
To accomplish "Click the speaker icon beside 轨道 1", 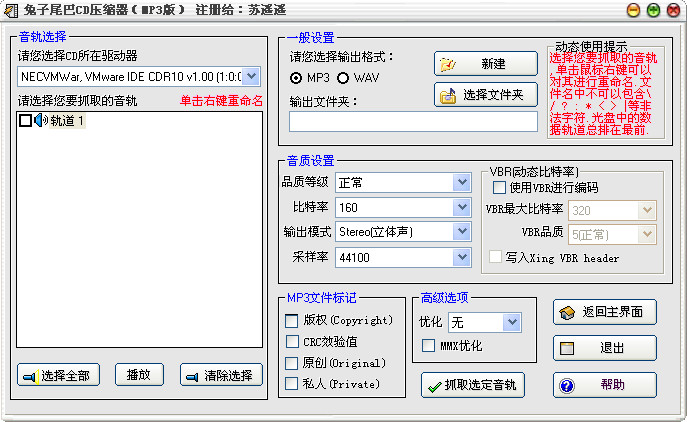I will tap(41, 120).
